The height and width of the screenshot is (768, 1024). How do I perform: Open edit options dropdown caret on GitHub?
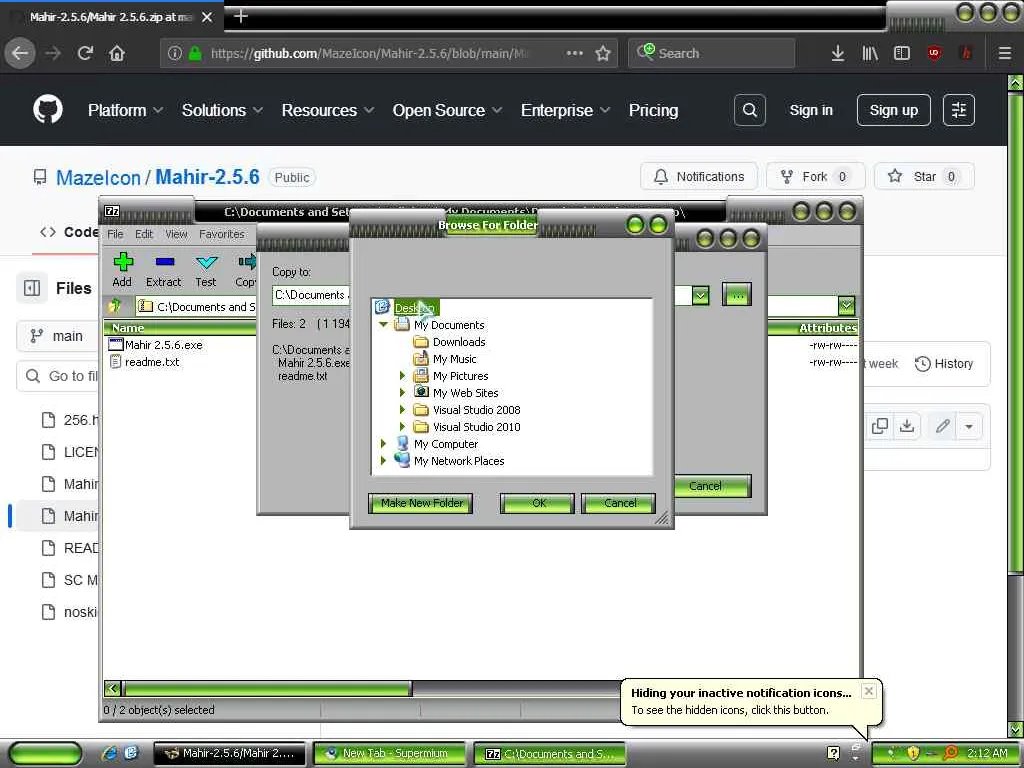pyautogui.click(x=969, y=426)
